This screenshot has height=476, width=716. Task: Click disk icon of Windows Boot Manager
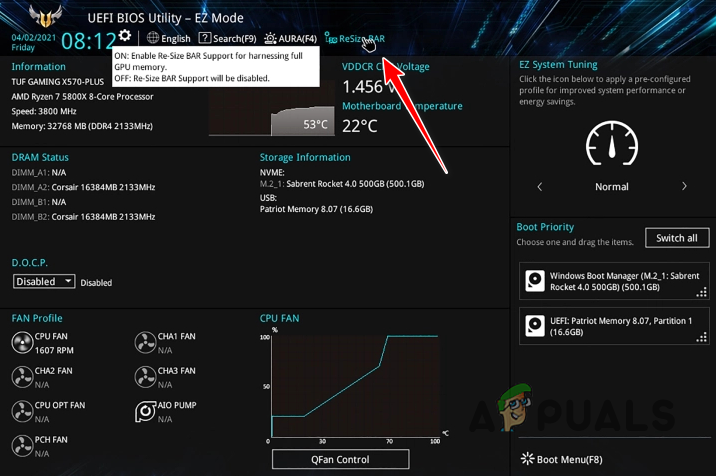click(535, 280)
